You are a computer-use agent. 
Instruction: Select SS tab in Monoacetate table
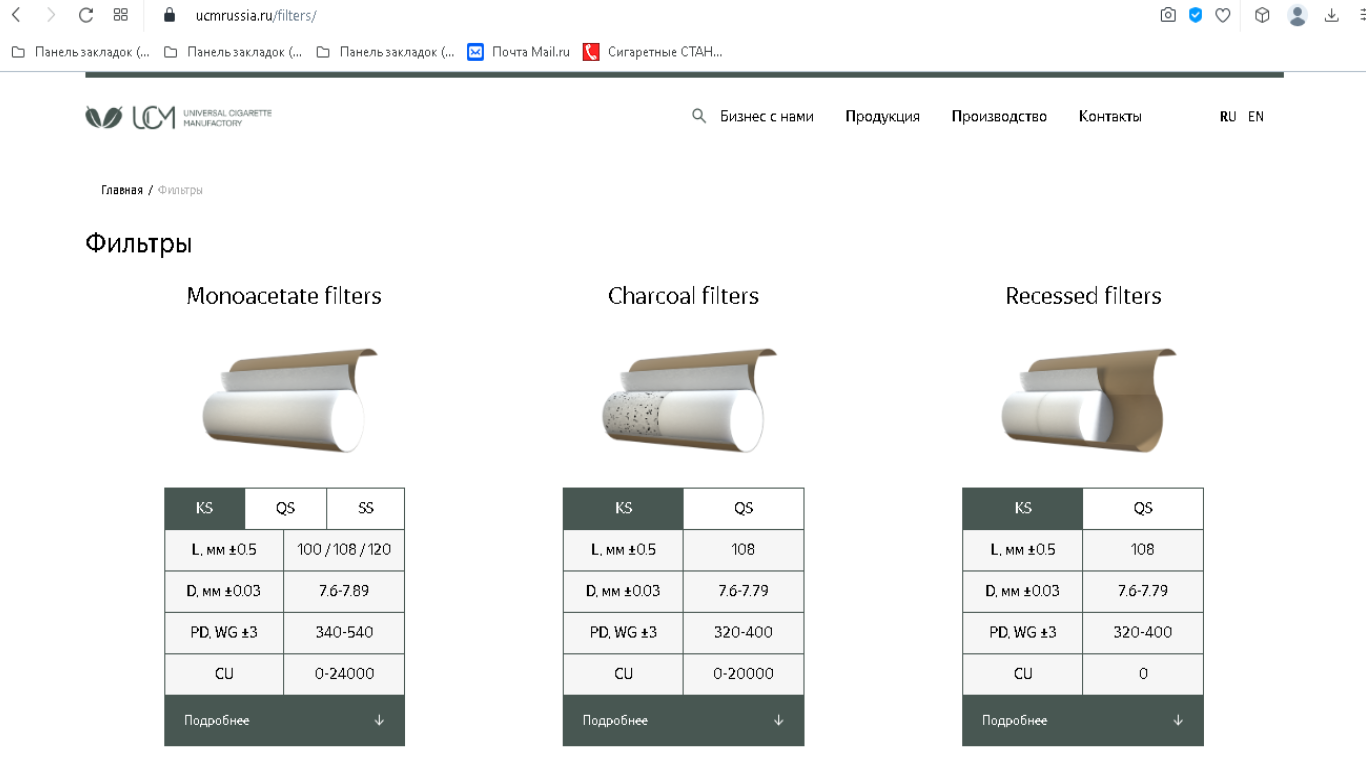pyautogui.click(x=365, y=508)
